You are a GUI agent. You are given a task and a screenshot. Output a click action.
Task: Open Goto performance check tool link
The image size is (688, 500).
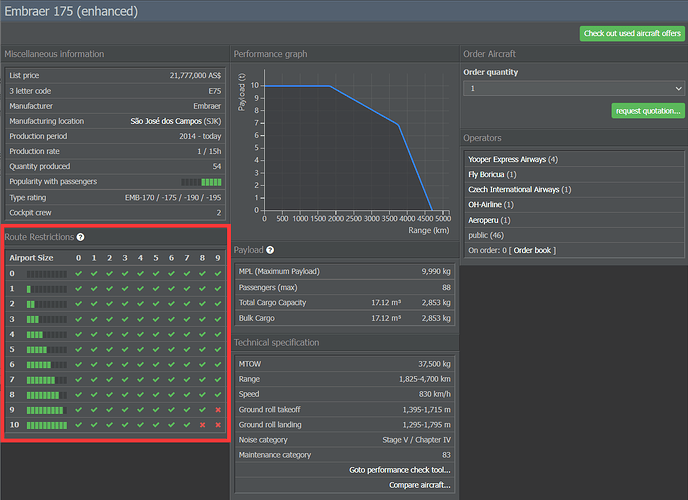coord(400,470)
